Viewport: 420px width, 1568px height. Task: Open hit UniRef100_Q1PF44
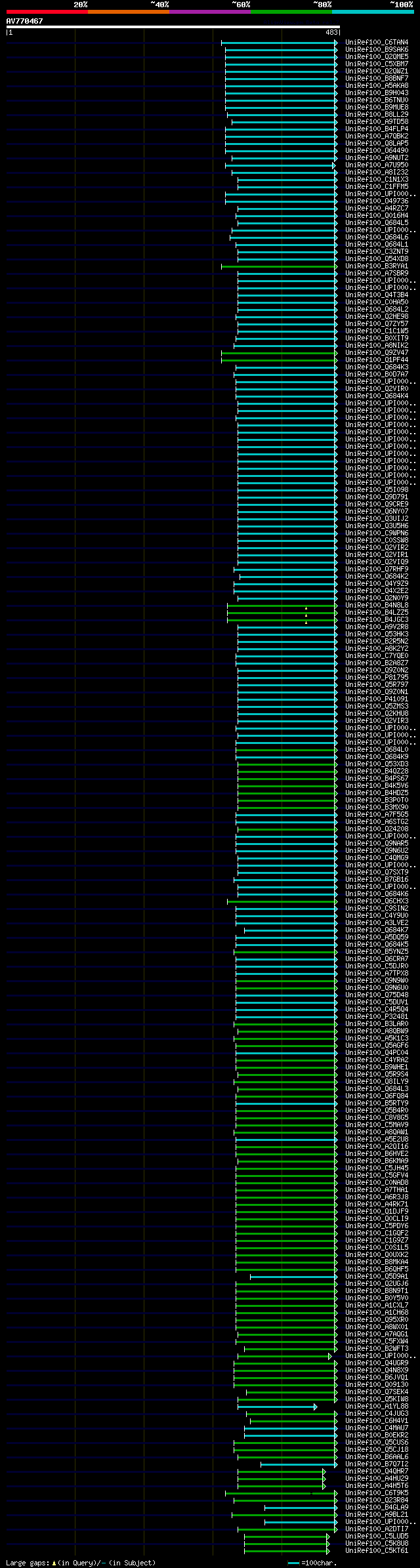377,360
